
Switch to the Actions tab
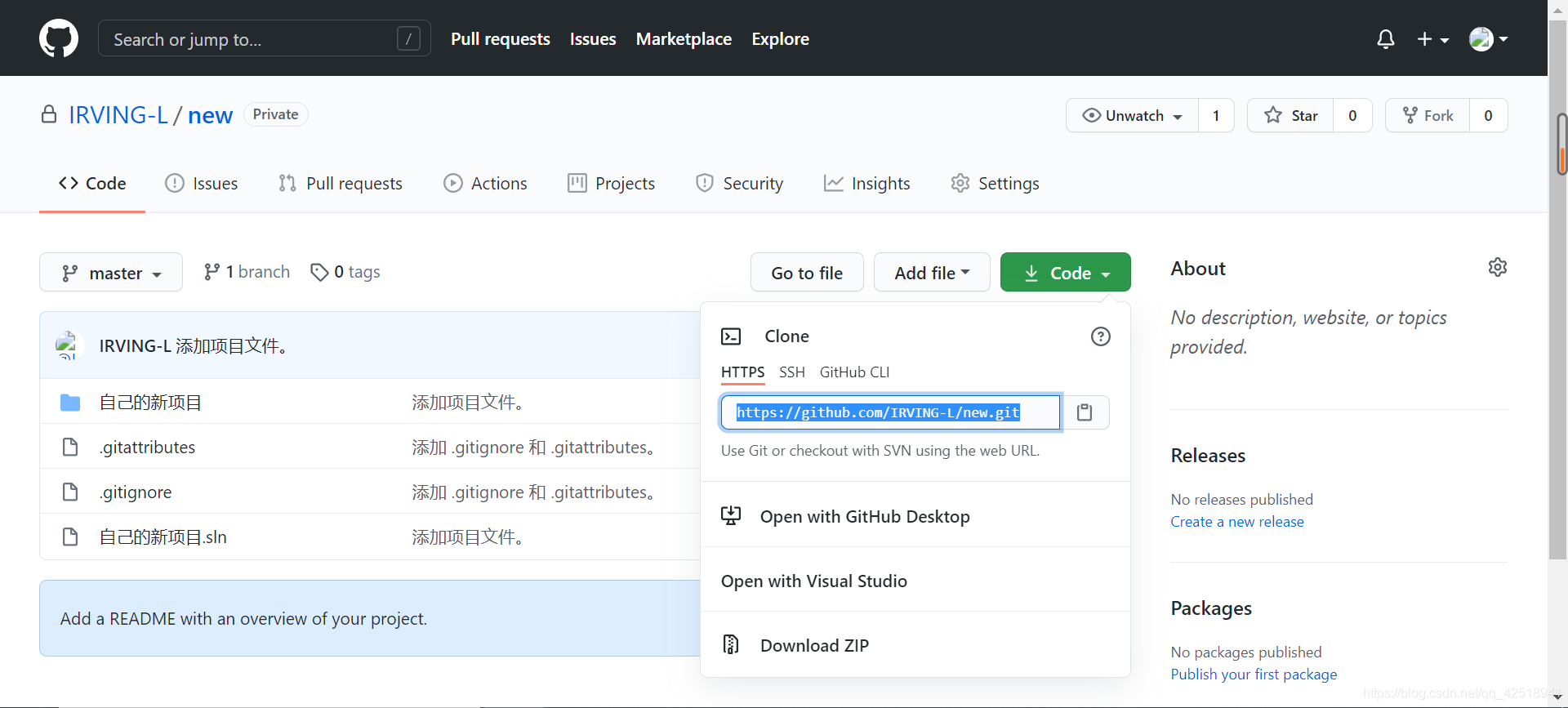click(x=485, y=184)
